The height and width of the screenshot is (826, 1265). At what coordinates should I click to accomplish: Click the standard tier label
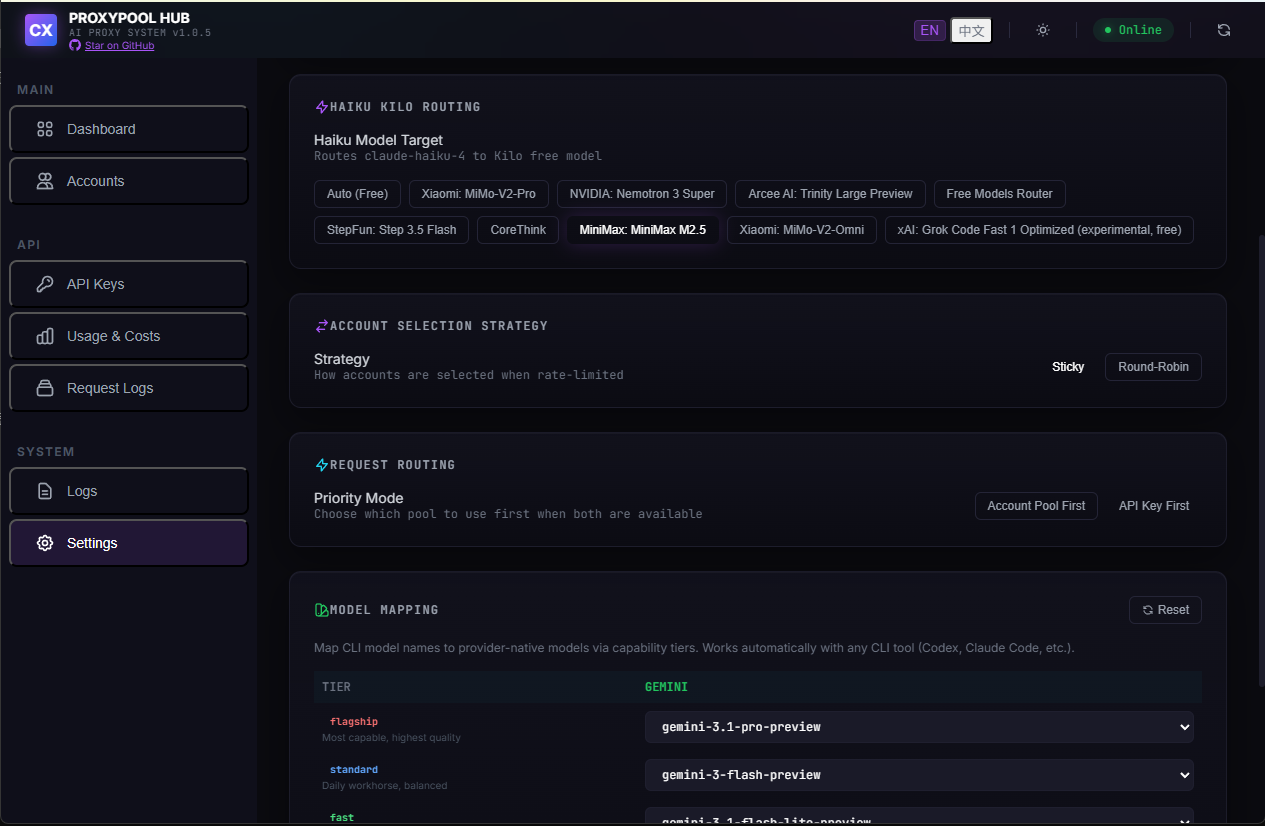354,770
